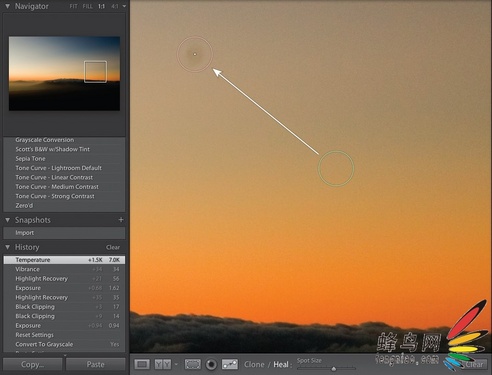Screen dimensions: 492x375
Task: Set Navigator zoom to FIT
Action: tap(73, 6)
